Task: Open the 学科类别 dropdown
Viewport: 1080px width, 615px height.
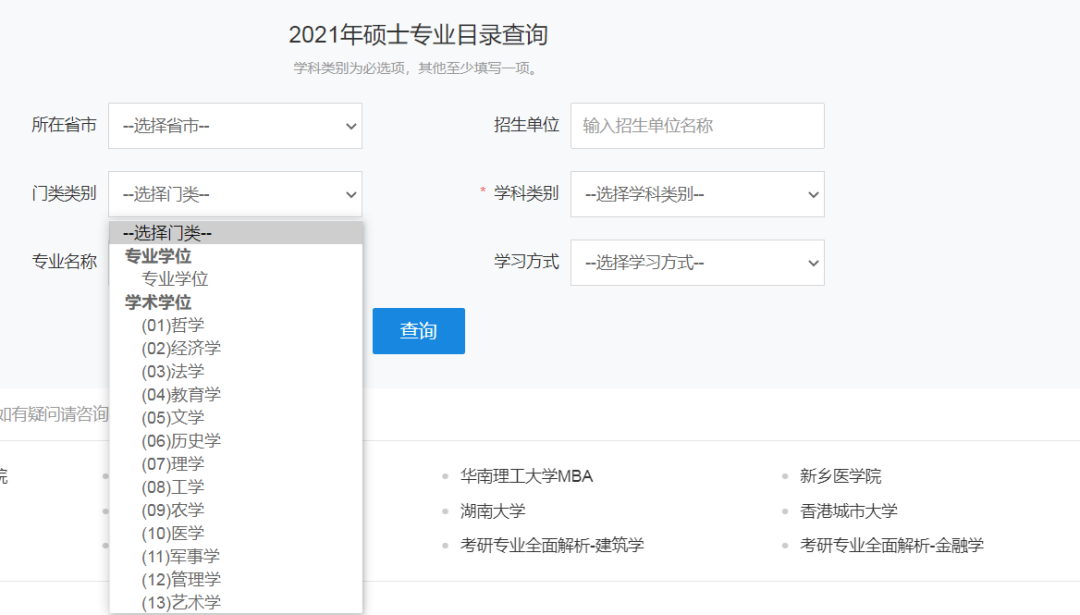Action: (697, 193)
